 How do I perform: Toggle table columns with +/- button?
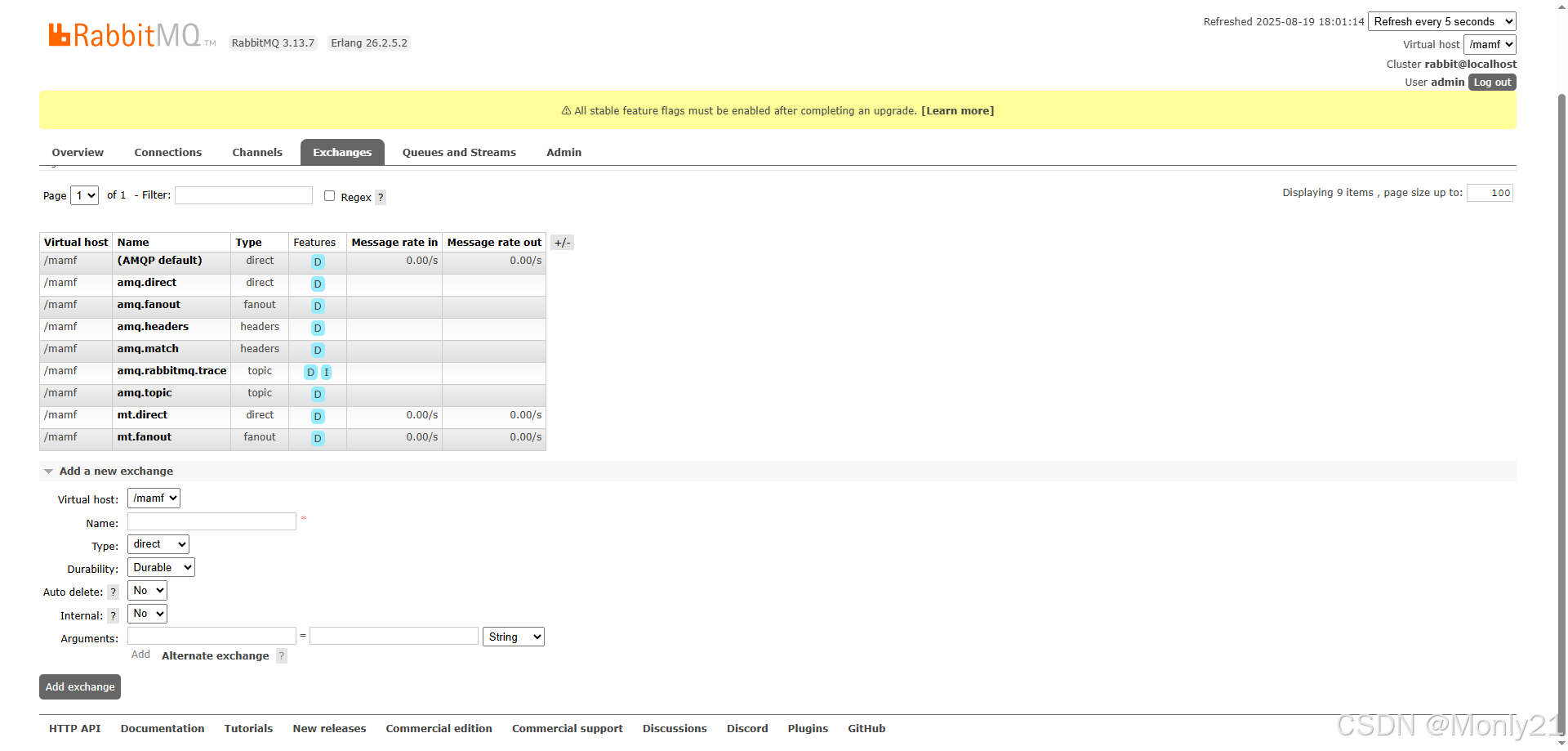coord(562,243)
